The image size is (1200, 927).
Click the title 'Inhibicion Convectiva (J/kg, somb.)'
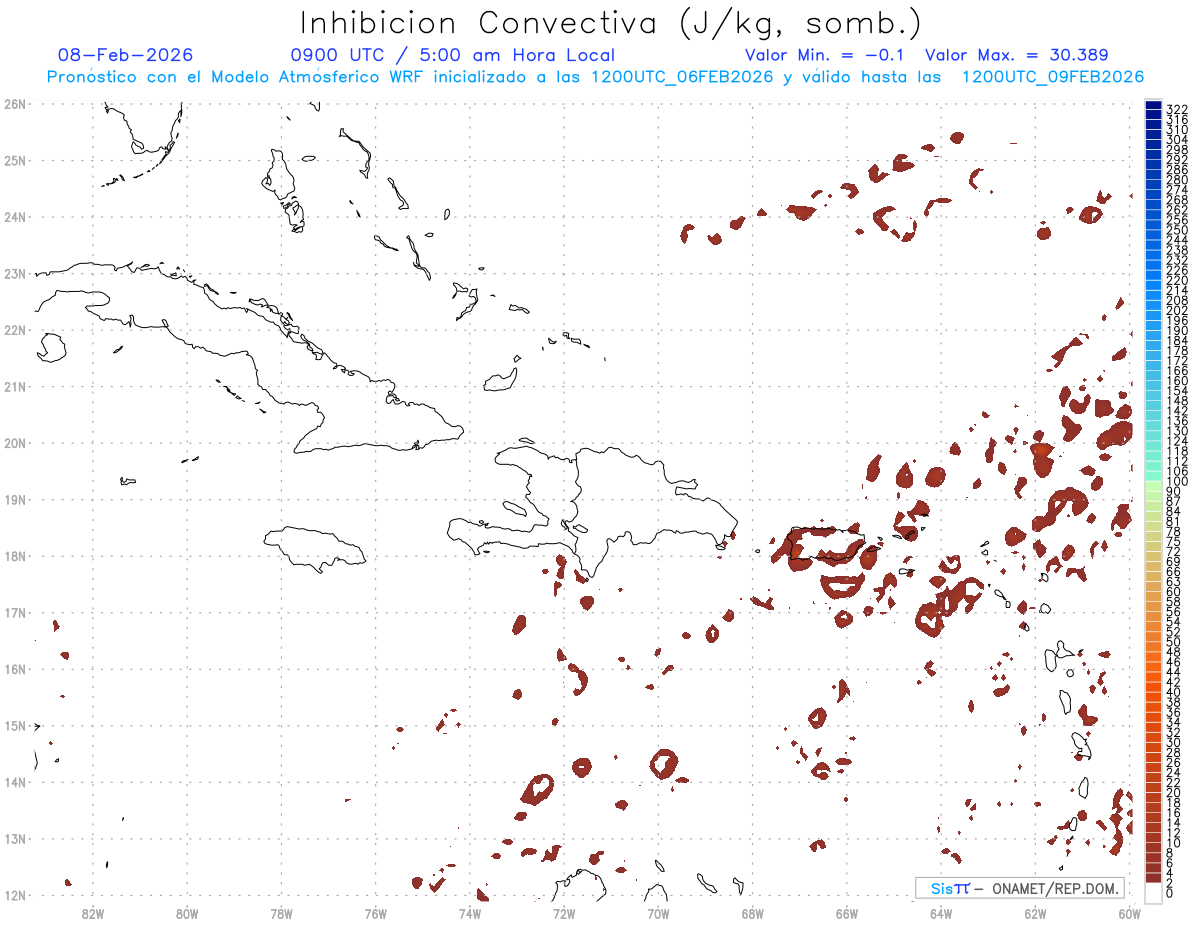tap(610, 23)
